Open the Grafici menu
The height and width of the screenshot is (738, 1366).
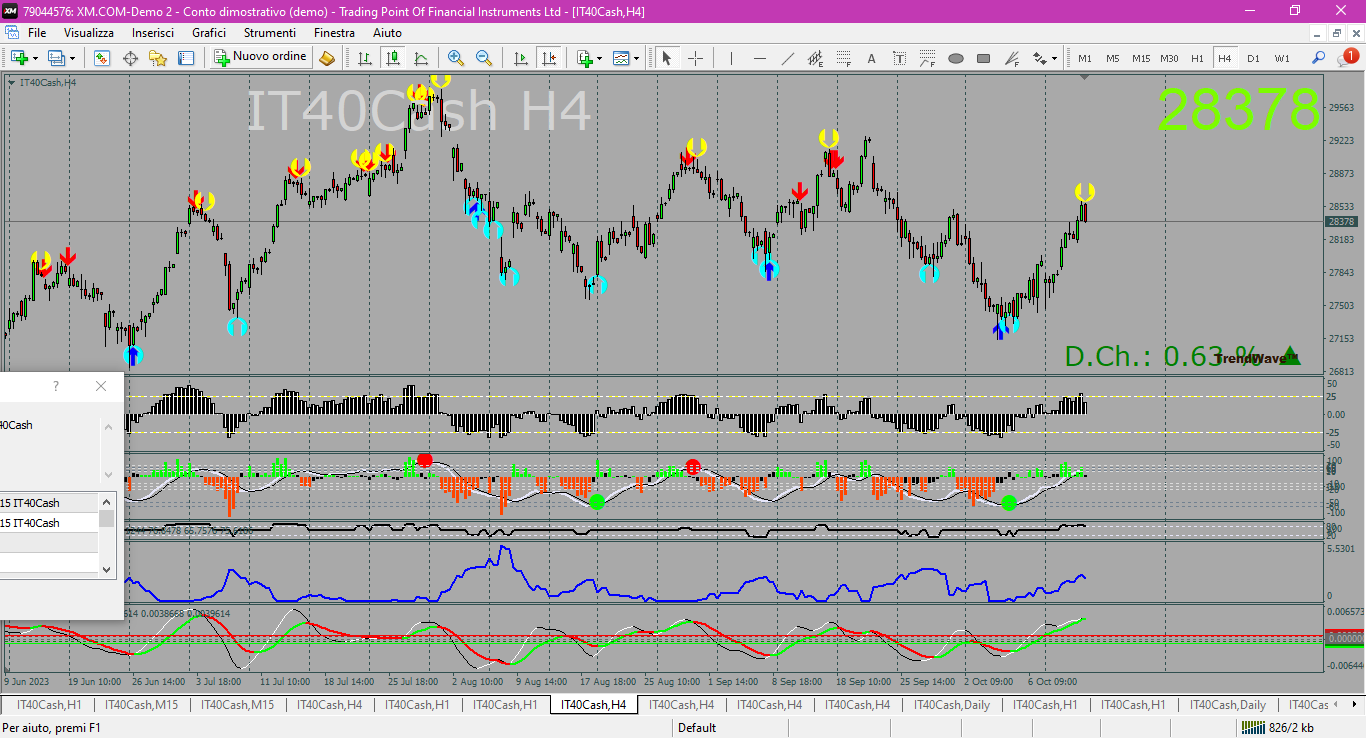[209, 33]
